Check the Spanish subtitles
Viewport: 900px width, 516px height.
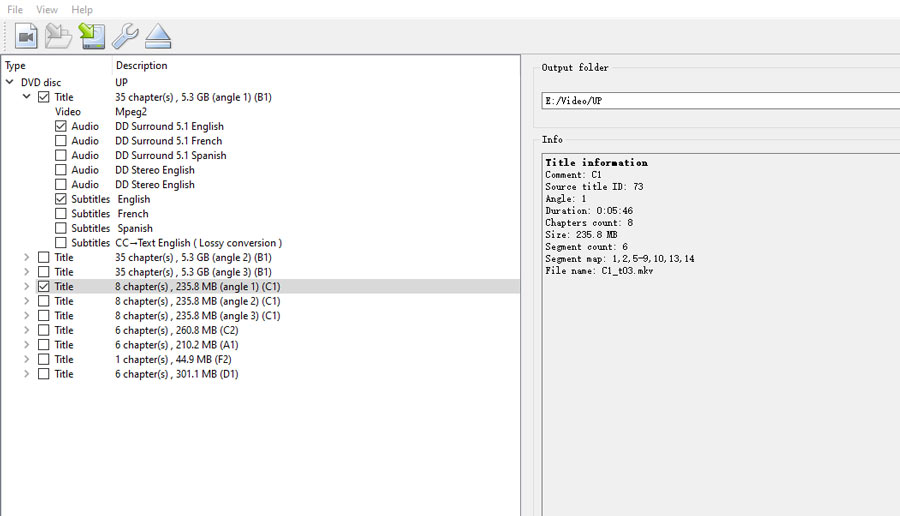(x=61, y=228)
